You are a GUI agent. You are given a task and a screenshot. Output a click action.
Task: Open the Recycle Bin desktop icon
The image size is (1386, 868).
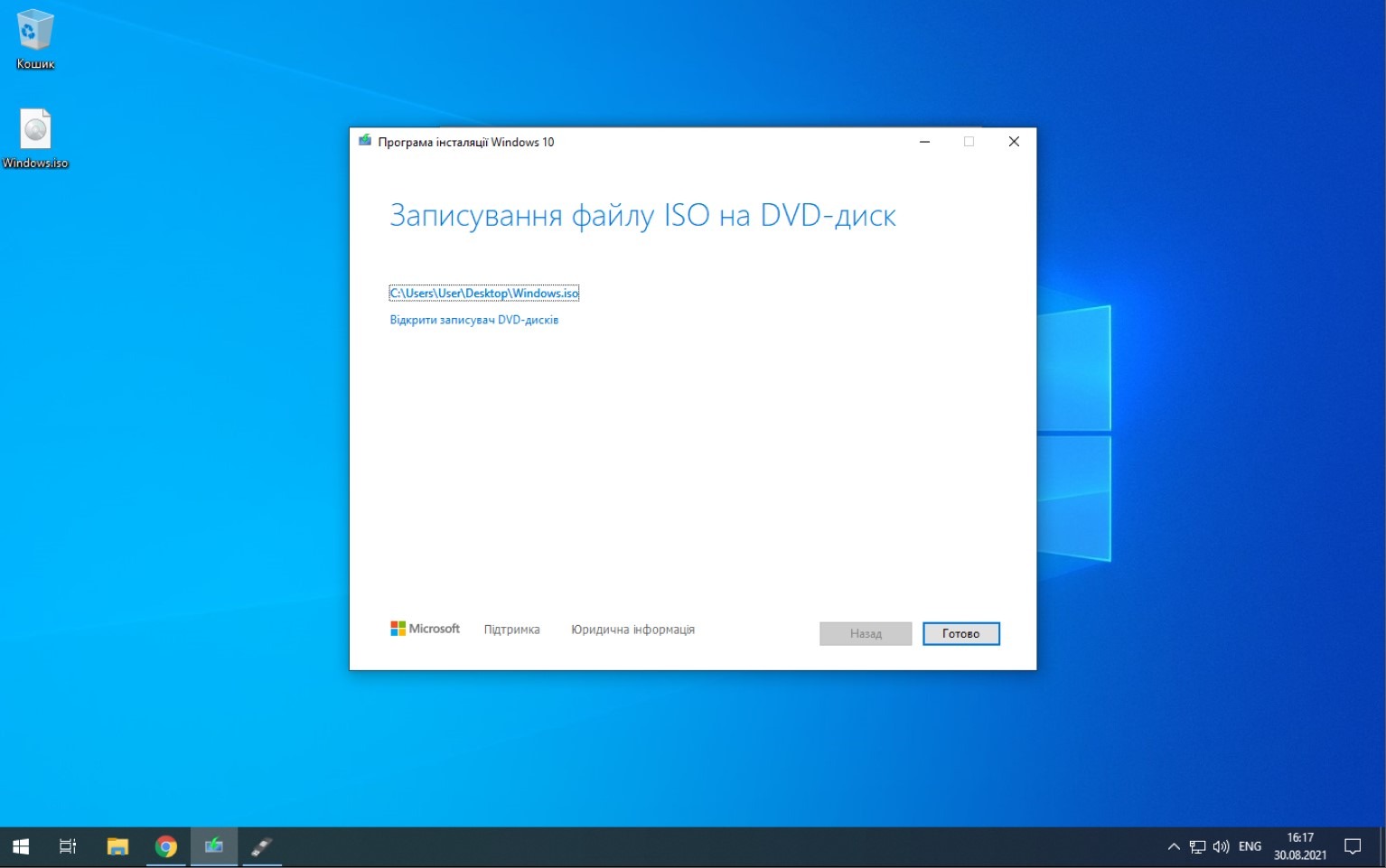[35, 40]
